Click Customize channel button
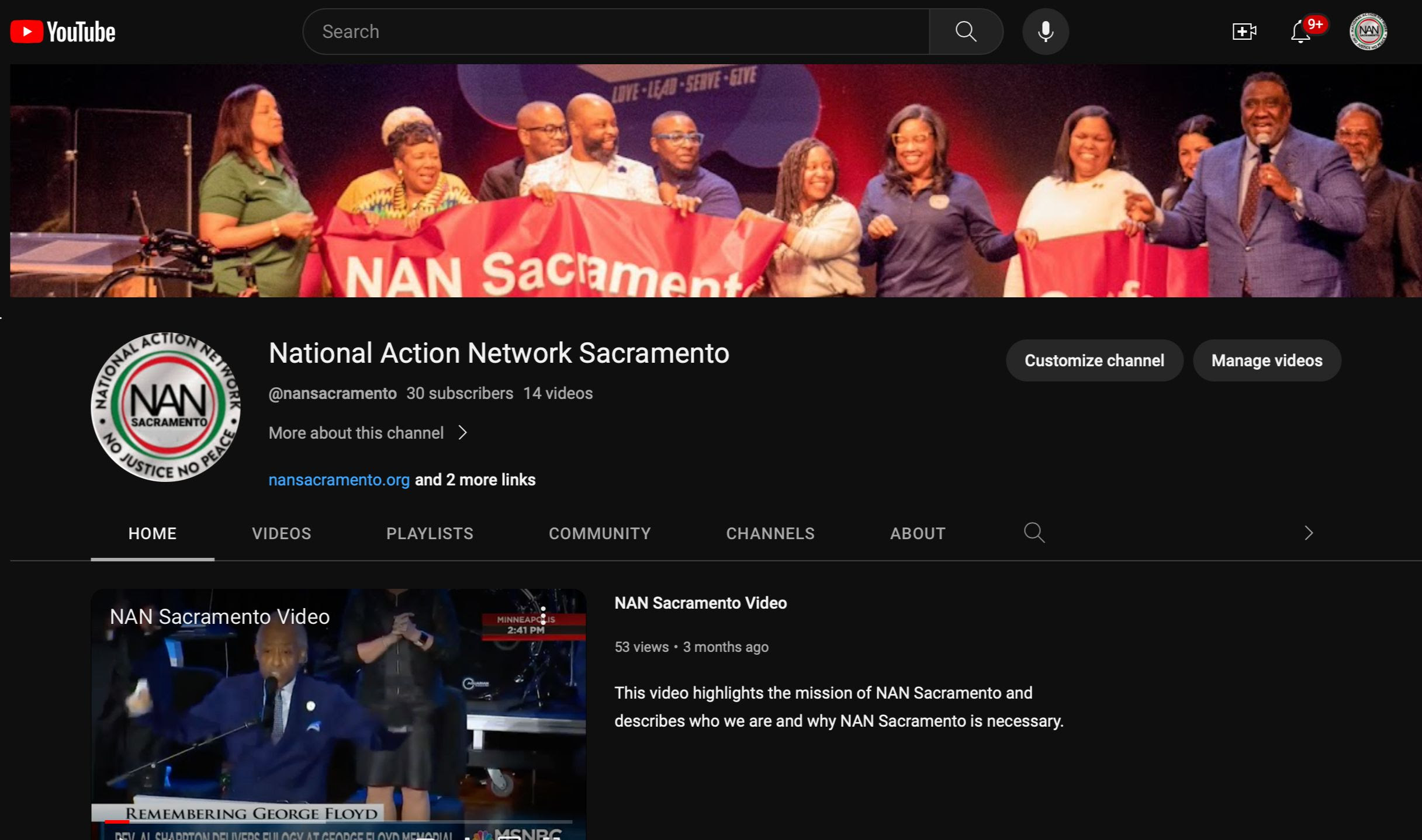1422x840 pixels. [x=1094, y=360]
